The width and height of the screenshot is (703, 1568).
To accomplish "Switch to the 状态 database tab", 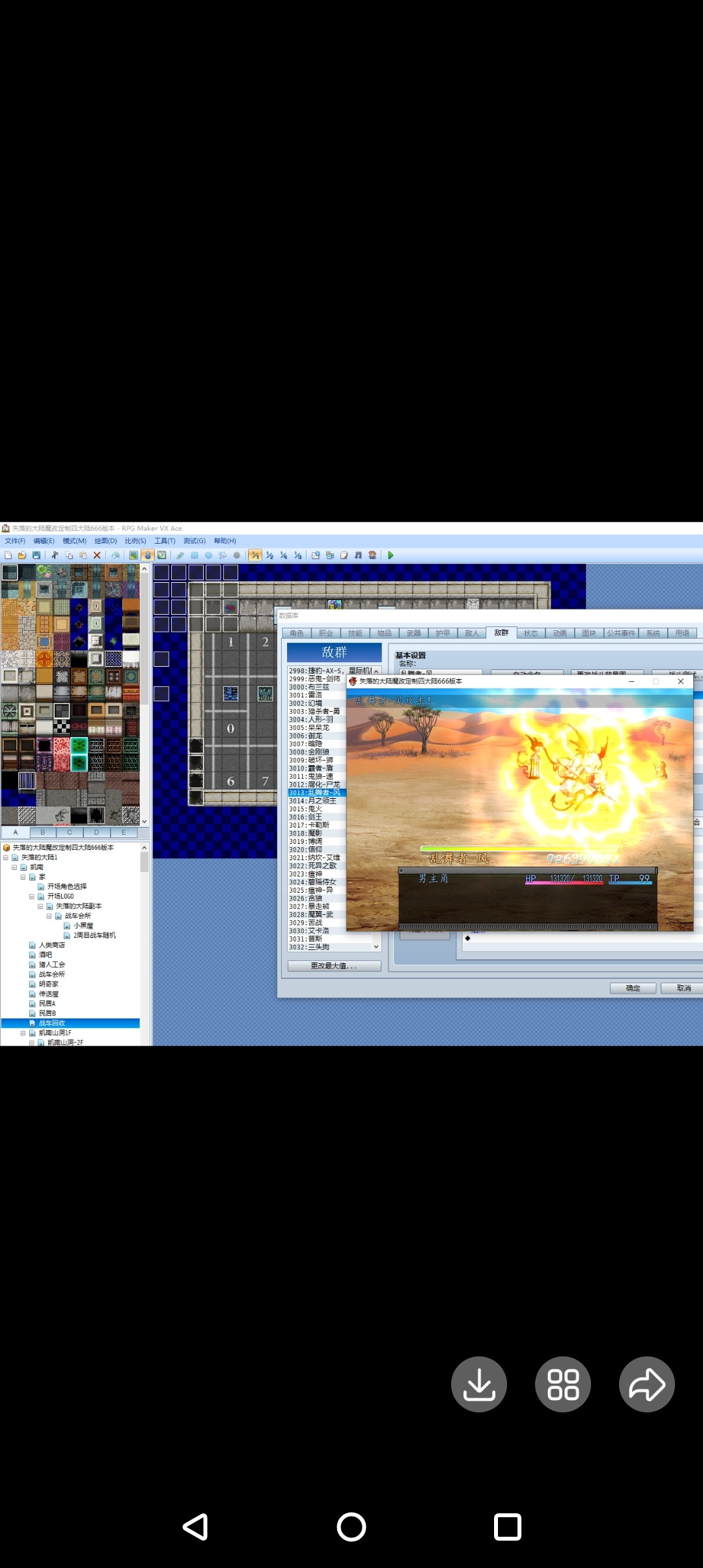I will pos(531,633).
